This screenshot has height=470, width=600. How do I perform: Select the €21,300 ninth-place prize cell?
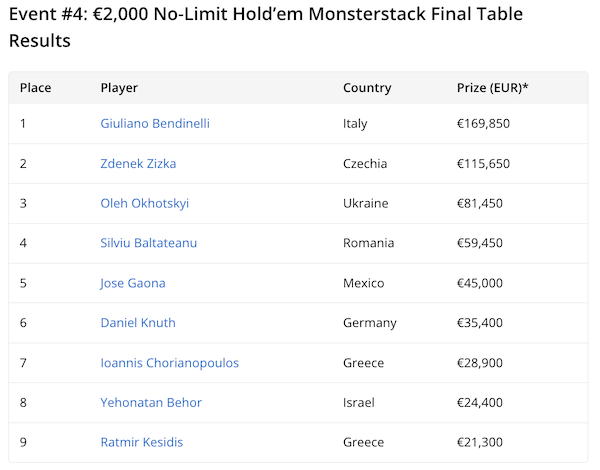pyautogui.click(x=479, y=442)
